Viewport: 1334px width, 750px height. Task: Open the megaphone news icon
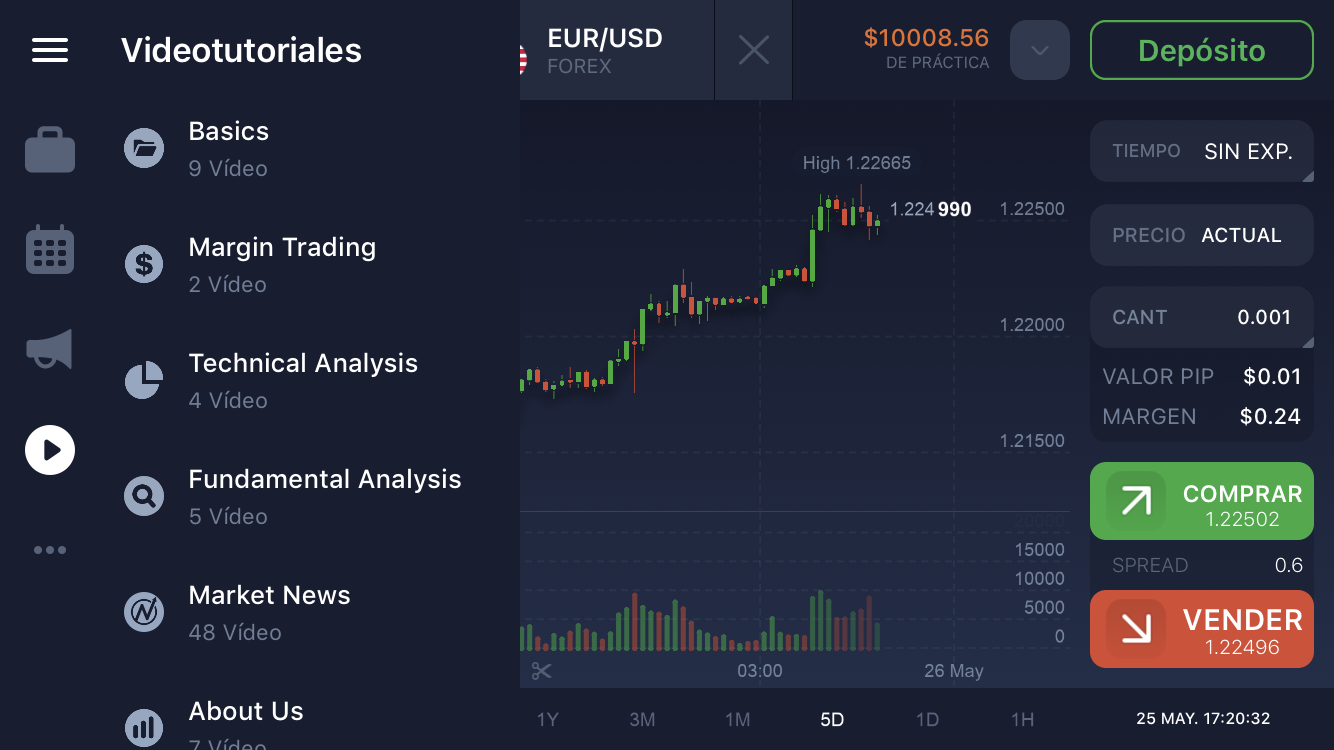[x=50, y=349]
